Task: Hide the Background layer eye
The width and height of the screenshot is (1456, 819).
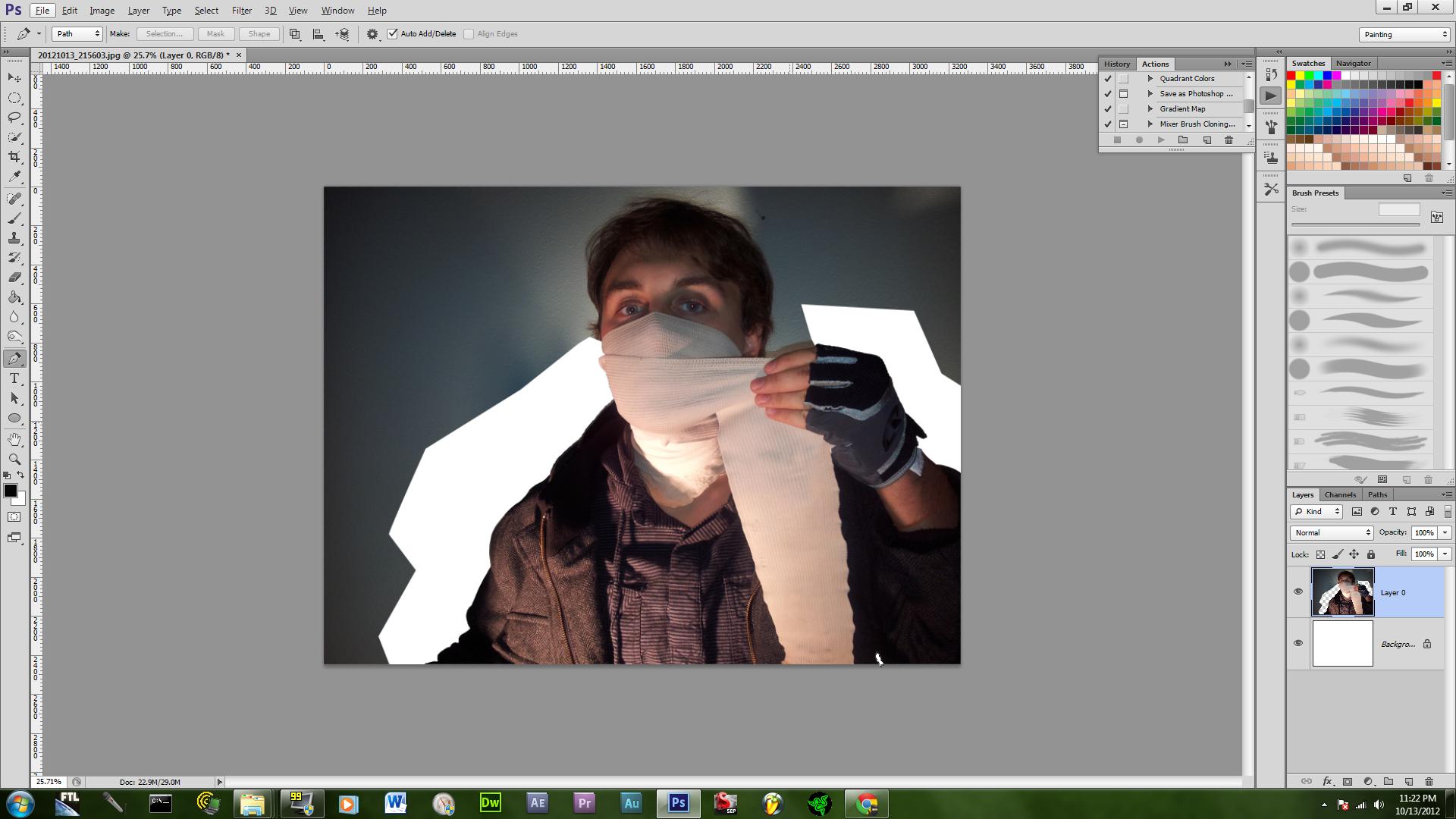Action: point(1298,644)
